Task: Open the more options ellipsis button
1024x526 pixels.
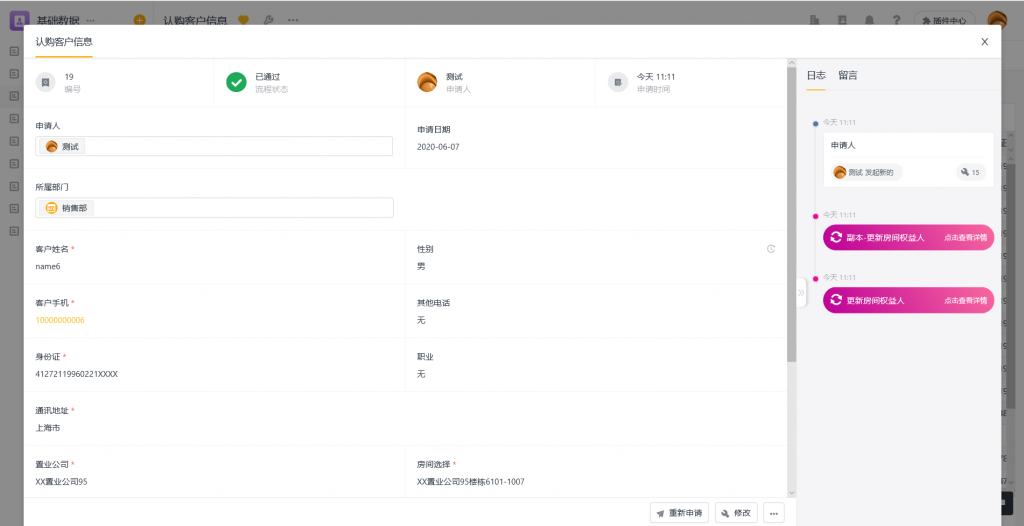Action: click(773, 513)
